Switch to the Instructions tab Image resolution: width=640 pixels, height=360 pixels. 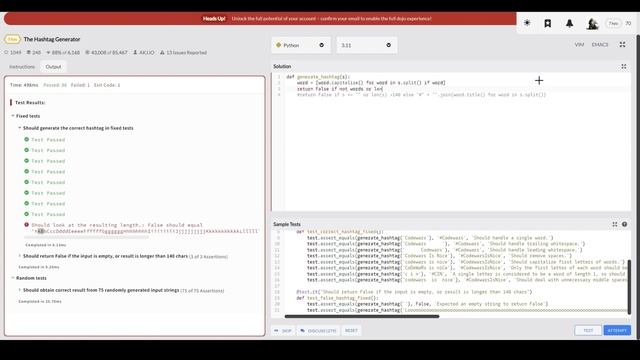coord(22,67)
